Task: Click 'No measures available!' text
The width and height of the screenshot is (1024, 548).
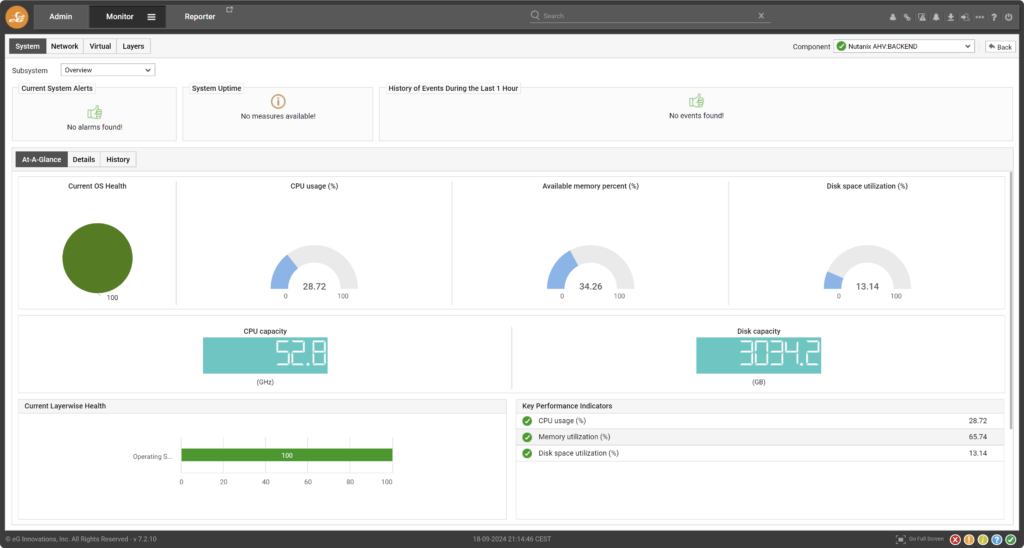Action: click(278, 116)
